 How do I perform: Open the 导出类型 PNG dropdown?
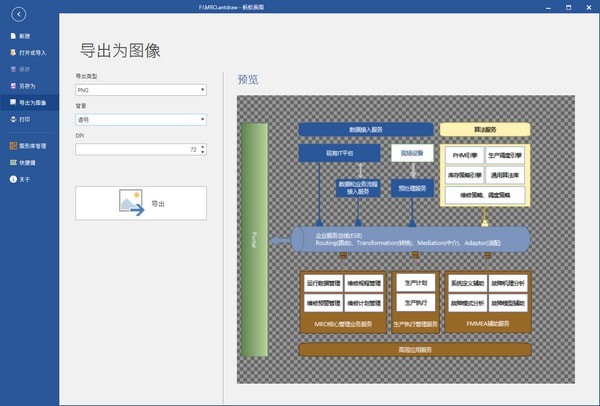(140, 89)
